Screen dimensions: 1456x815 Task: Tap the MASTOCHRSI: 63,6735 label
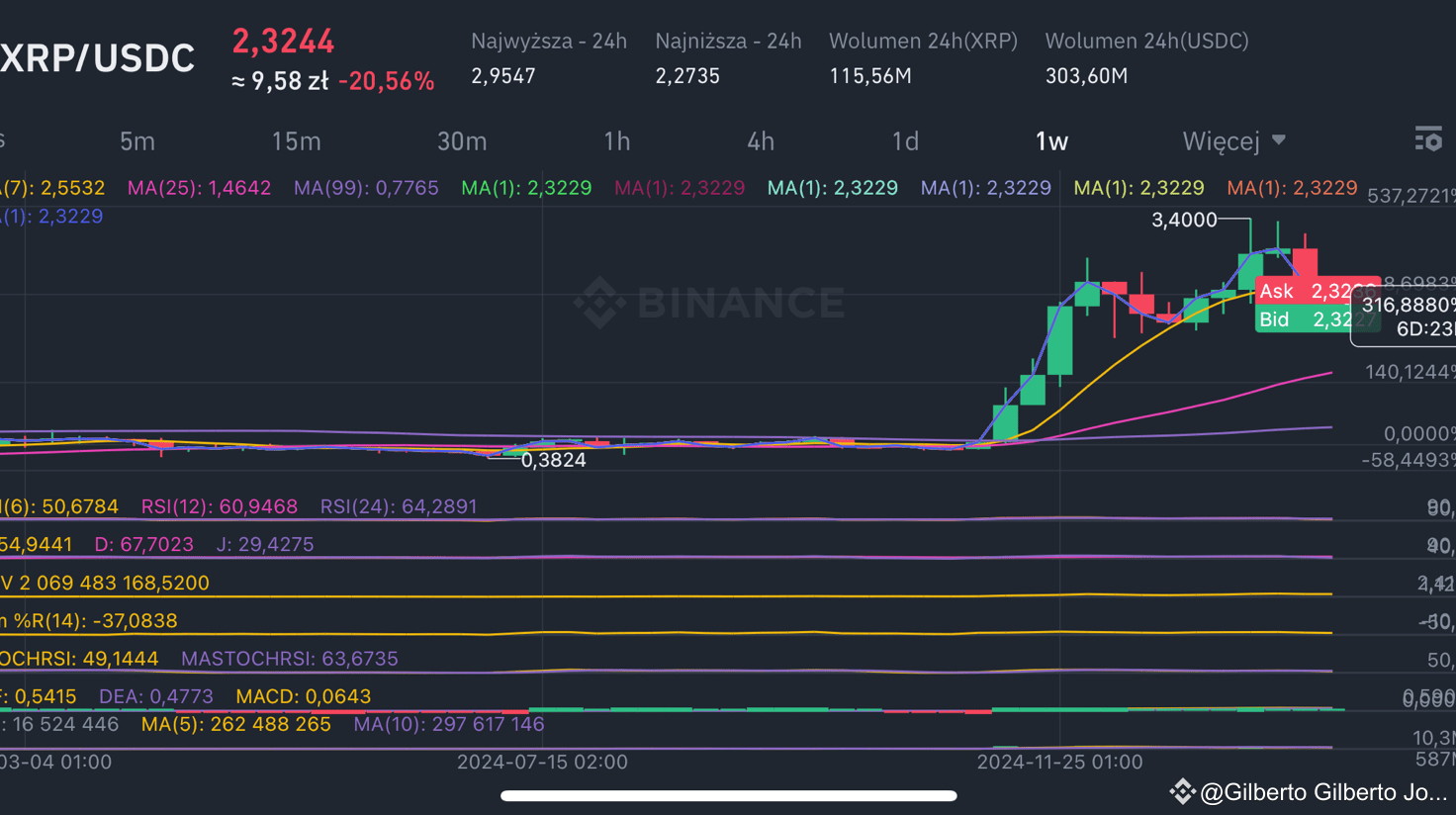[x=290, y=659]
